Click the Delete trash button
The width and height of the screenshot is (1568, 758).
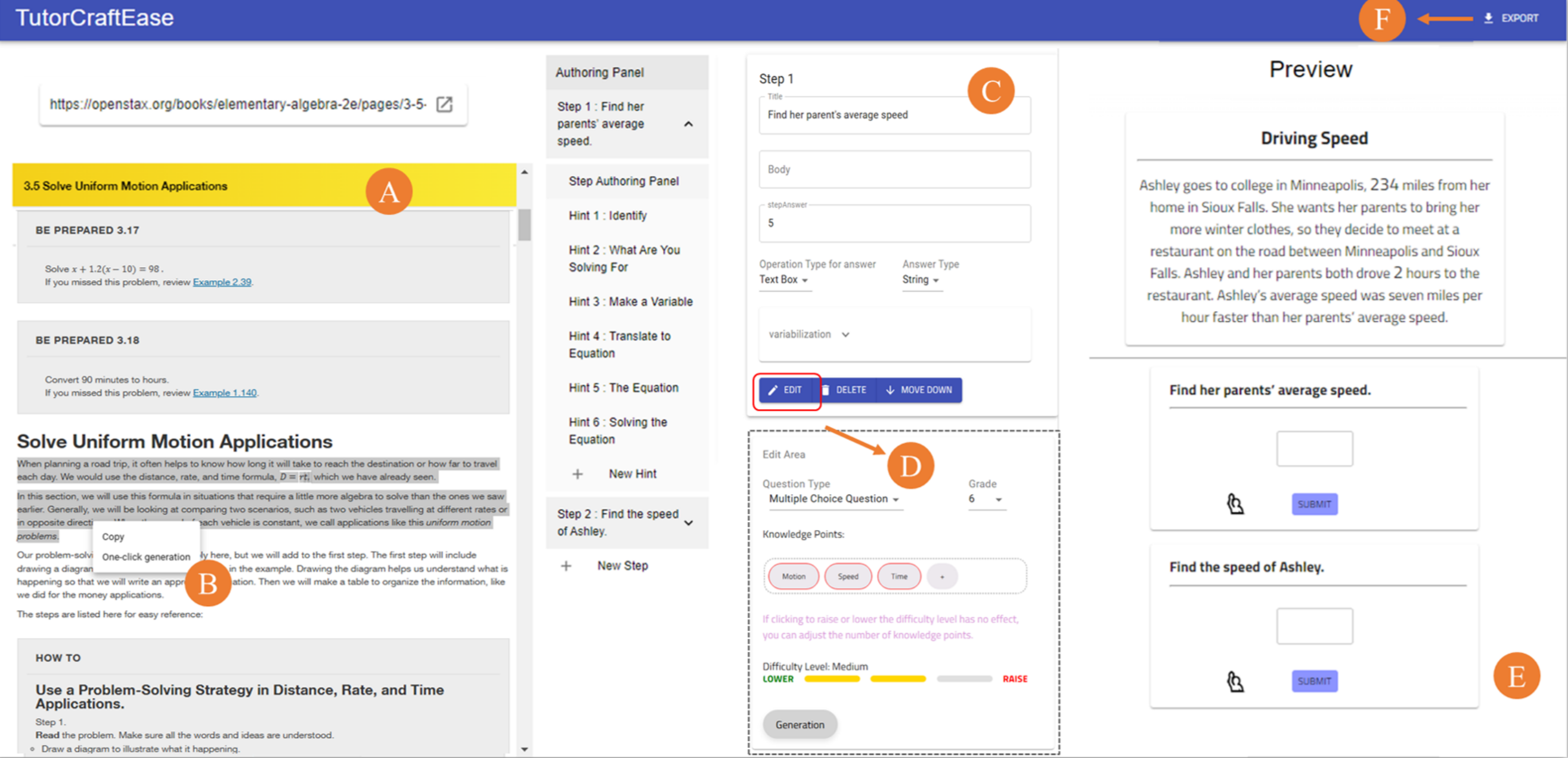[x=844, y=390]
